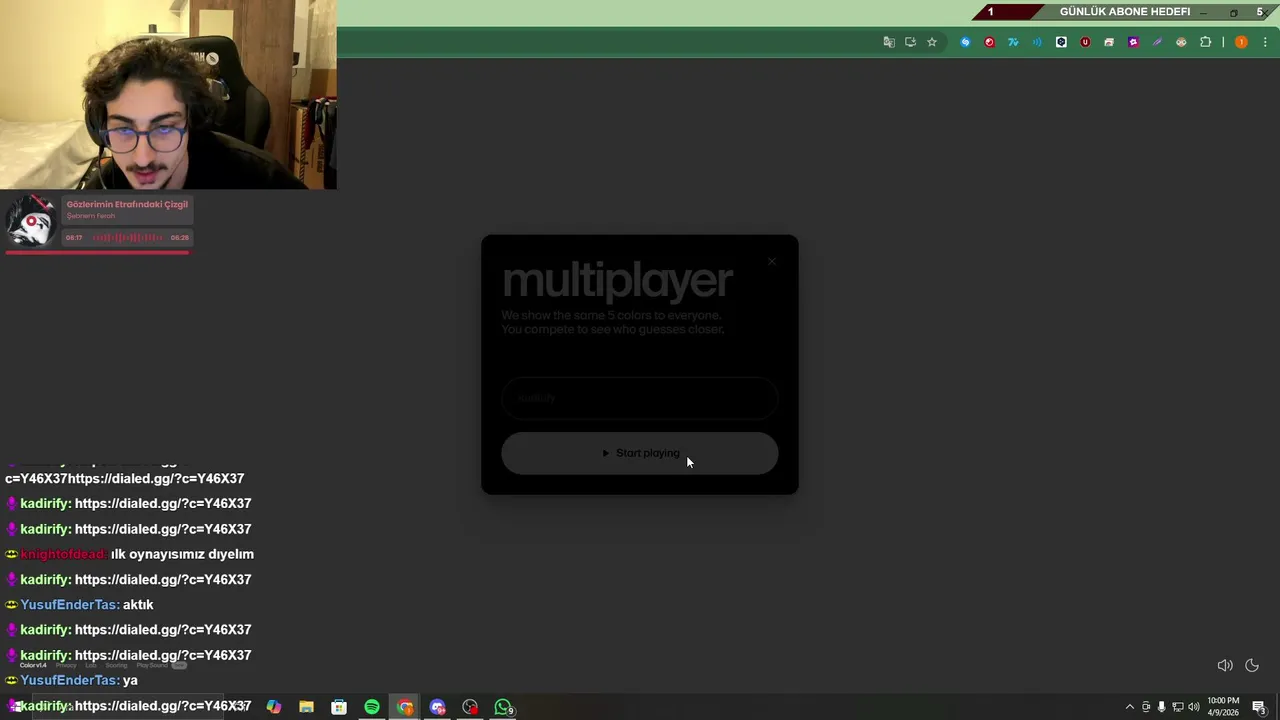Open the Shazam extension
This screenshot has width=1280, height=720.
(x=965, y=42)
